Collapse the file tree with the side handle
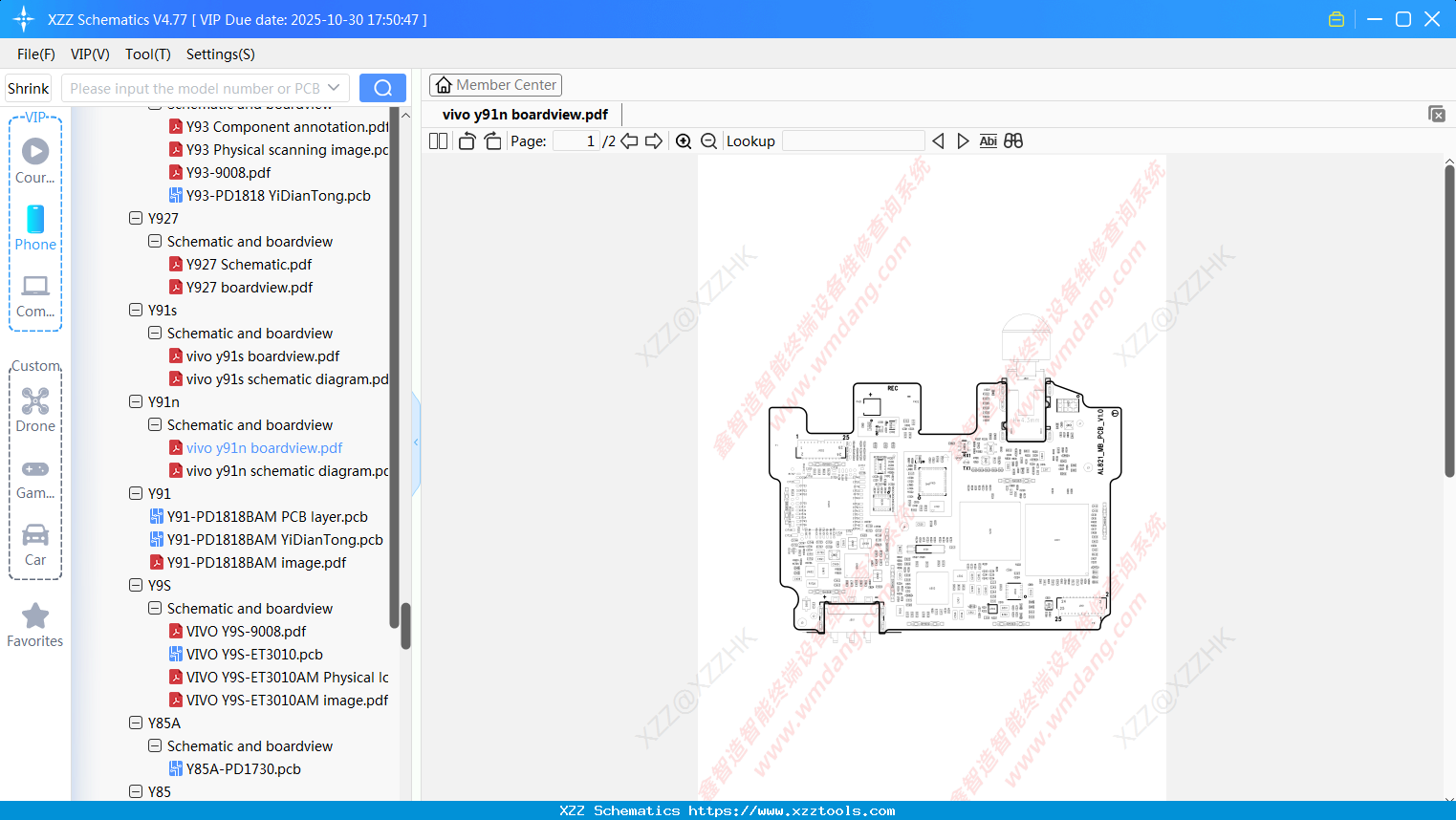The image size is (1456, 820). (416, 442)
